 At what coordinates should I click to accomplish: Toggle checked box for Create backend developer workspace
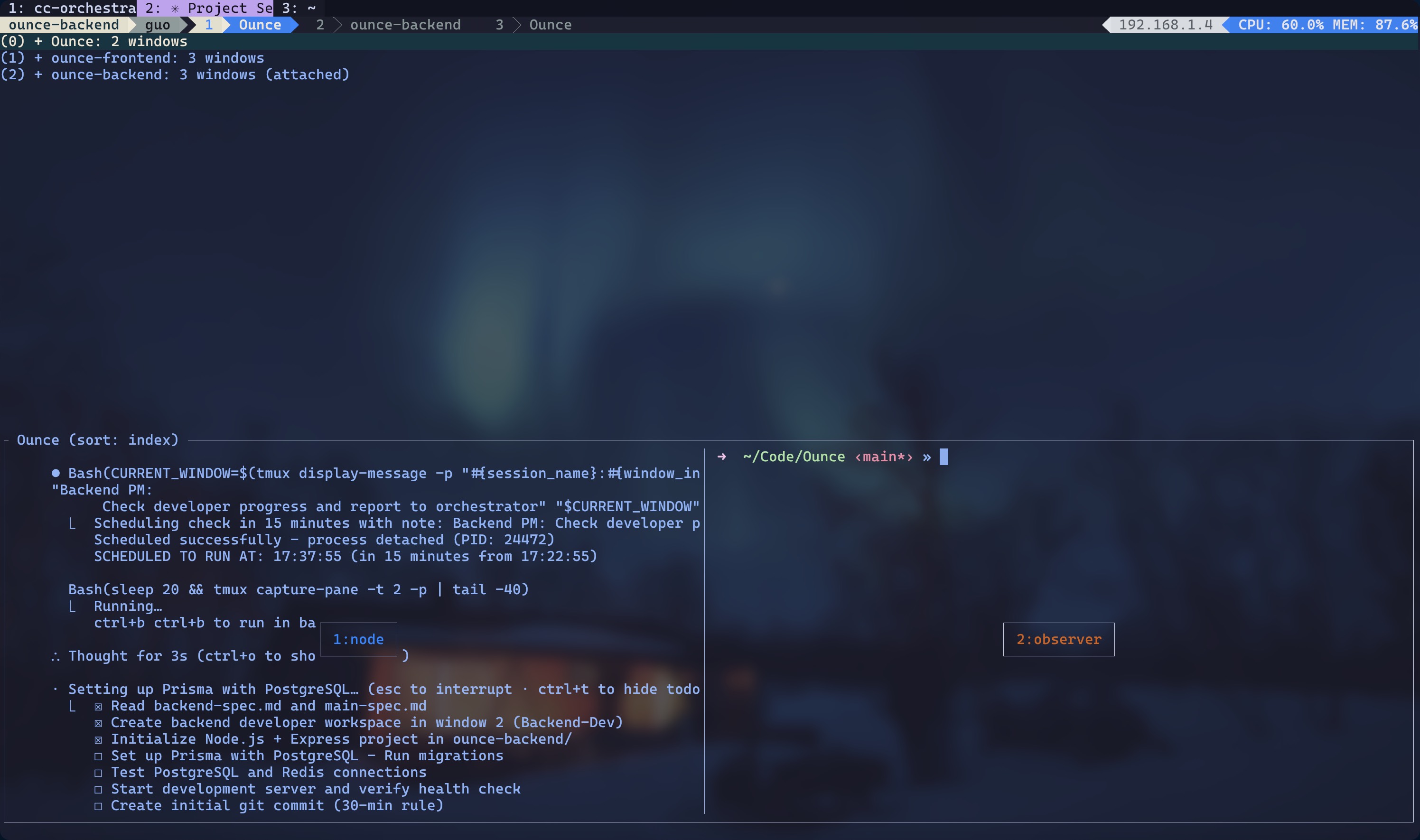pyautogui.click(x=98, y=723)
